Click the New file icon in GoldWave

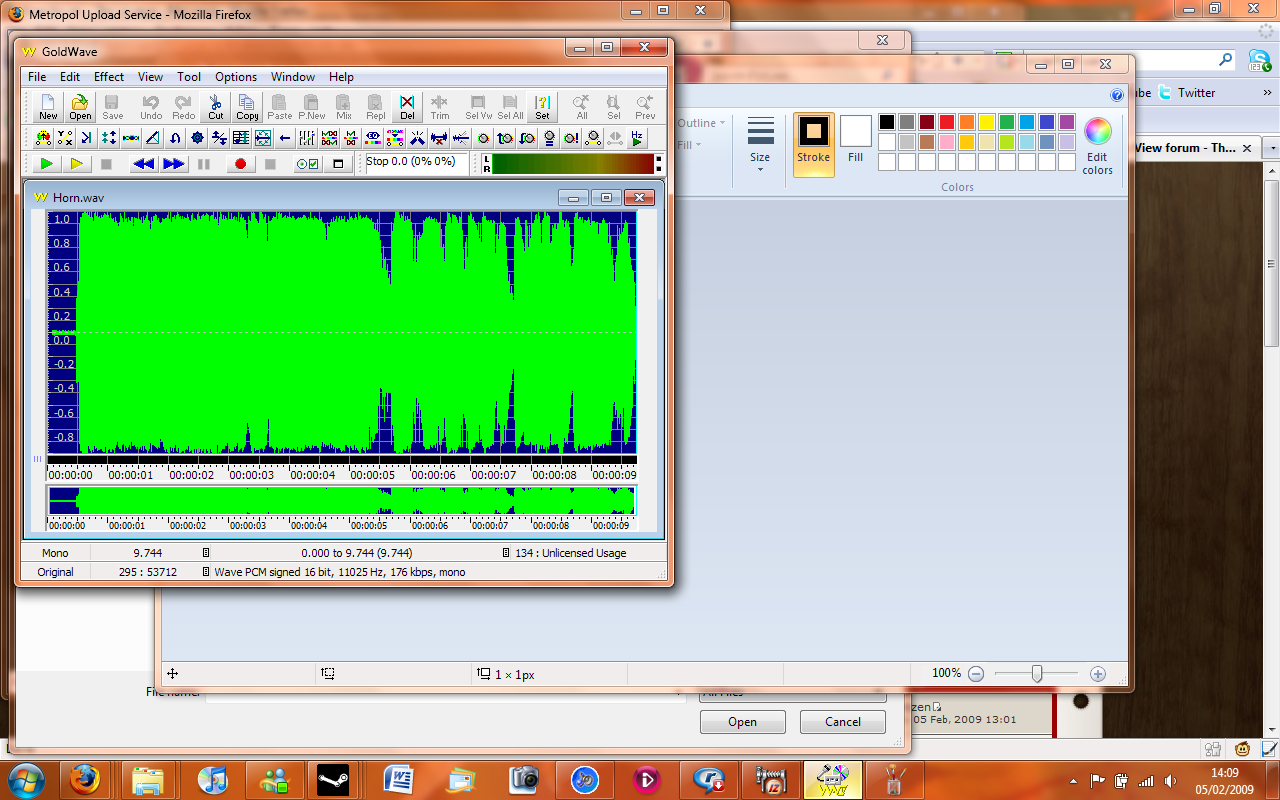click(x=48, y=107)
